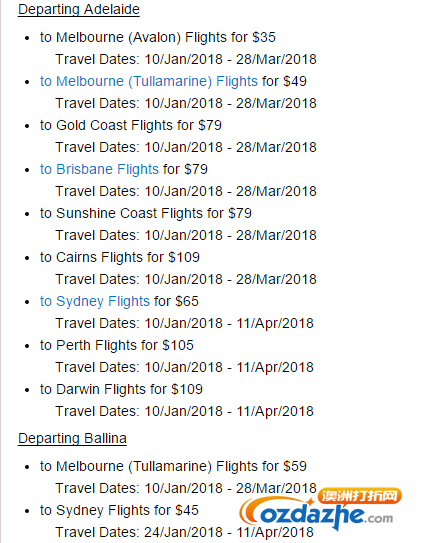Click Ballina to Sydney Flights for $45 entry
This screenshot has height=543, width=424.
pos(119,510)
